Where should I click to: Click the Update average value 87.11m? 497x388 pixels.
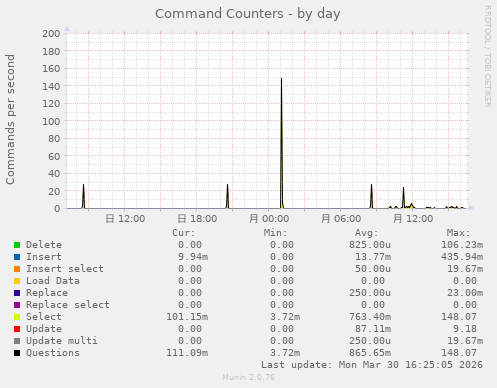(373, 329)
